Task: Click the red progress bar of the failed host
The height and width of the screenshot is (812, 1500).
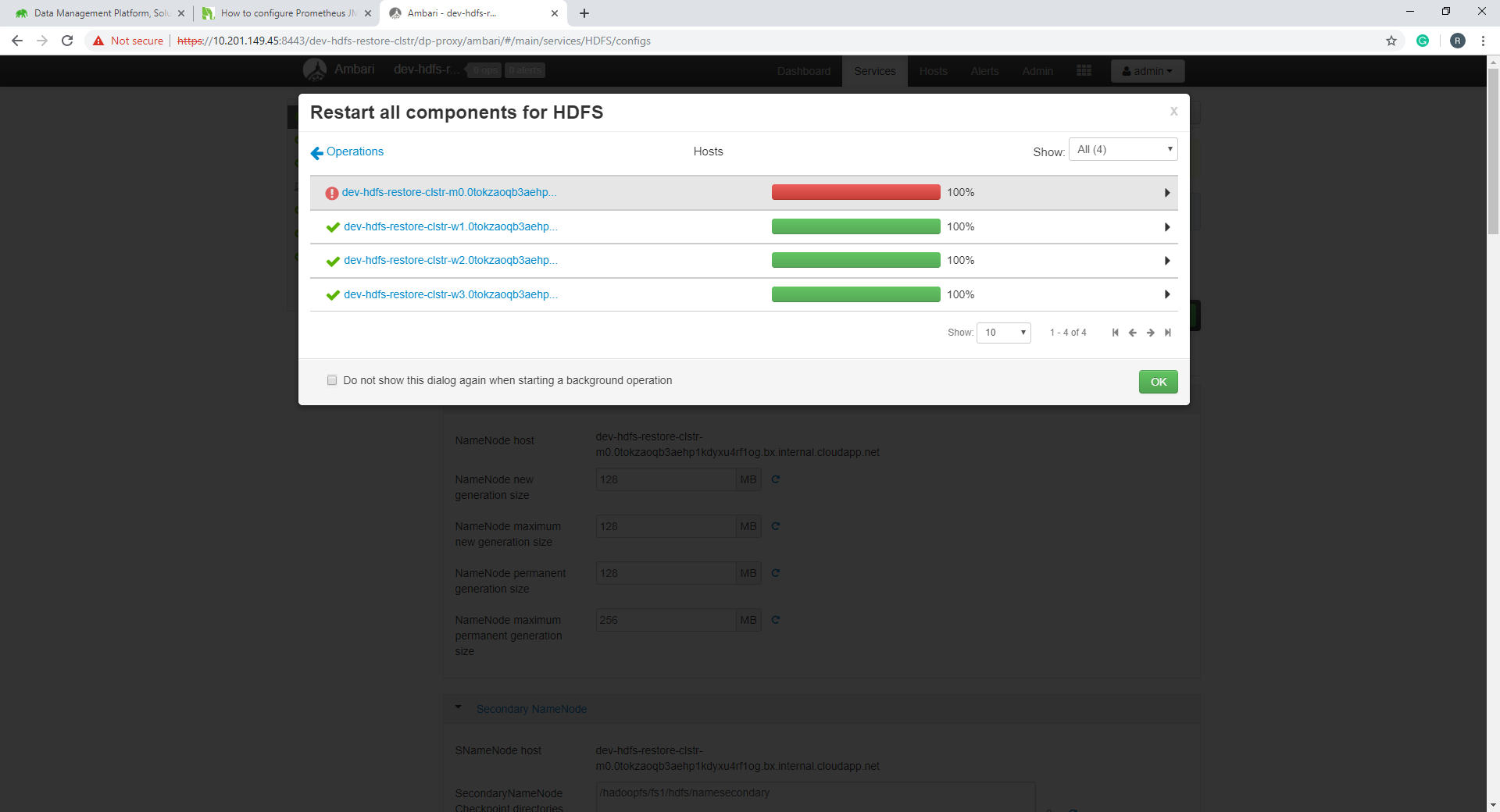Action: 855,192
